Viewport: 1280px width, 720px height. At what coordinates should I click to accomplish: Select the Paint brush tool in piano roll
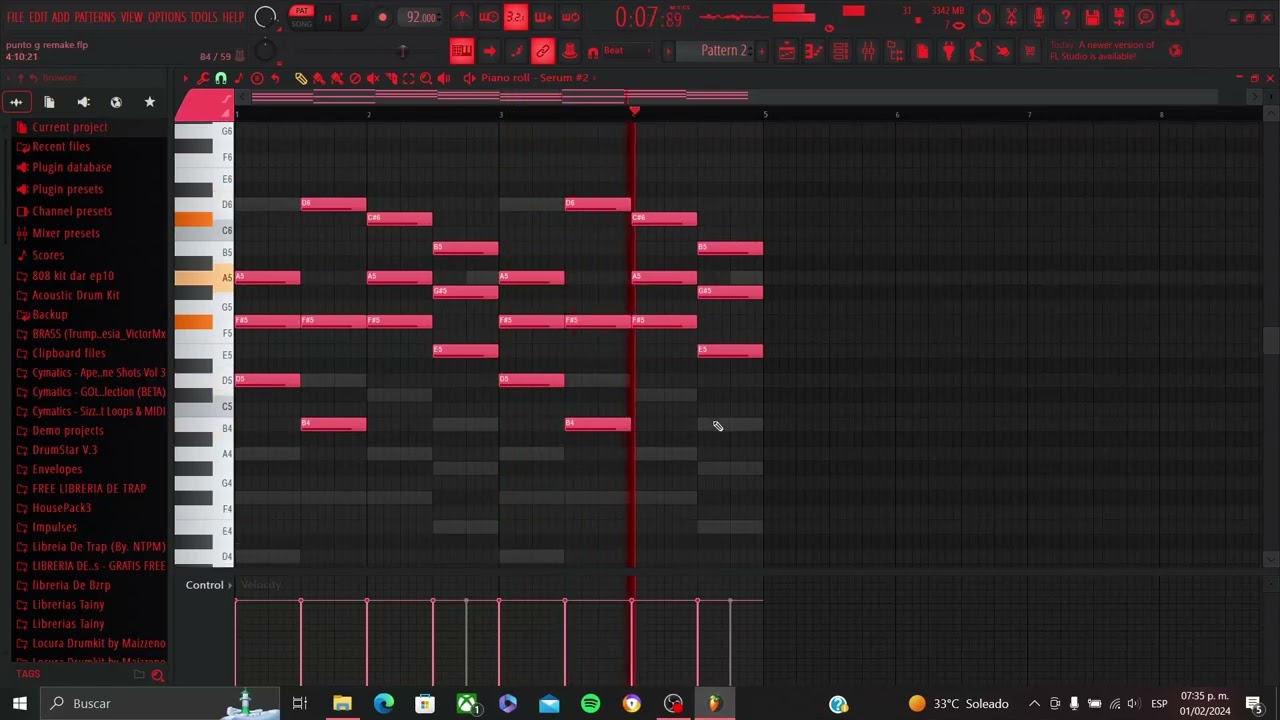coord(319,78)
